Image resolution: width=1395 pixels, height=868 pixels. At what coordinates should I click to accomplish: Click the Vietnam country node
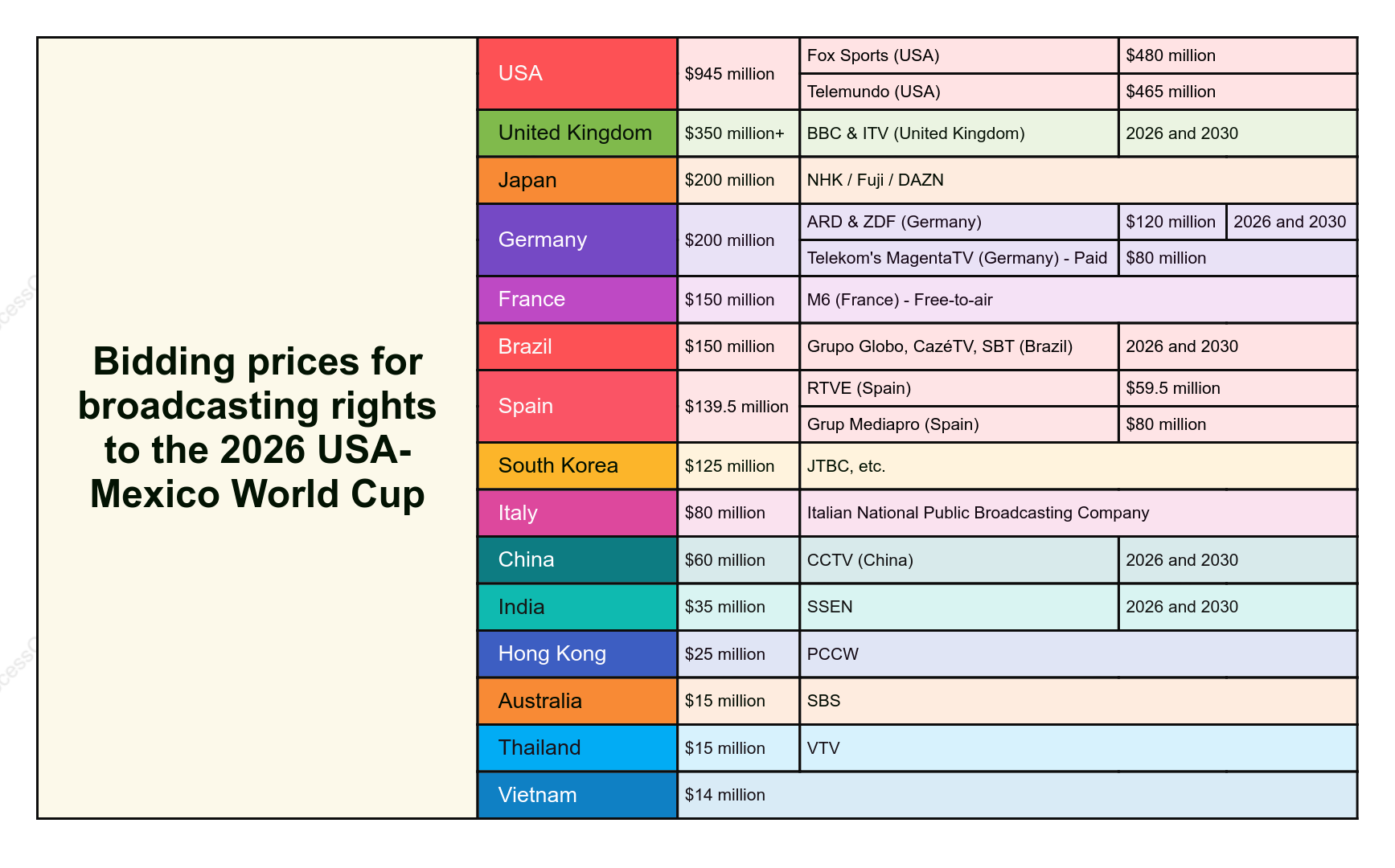coord(577,795)
